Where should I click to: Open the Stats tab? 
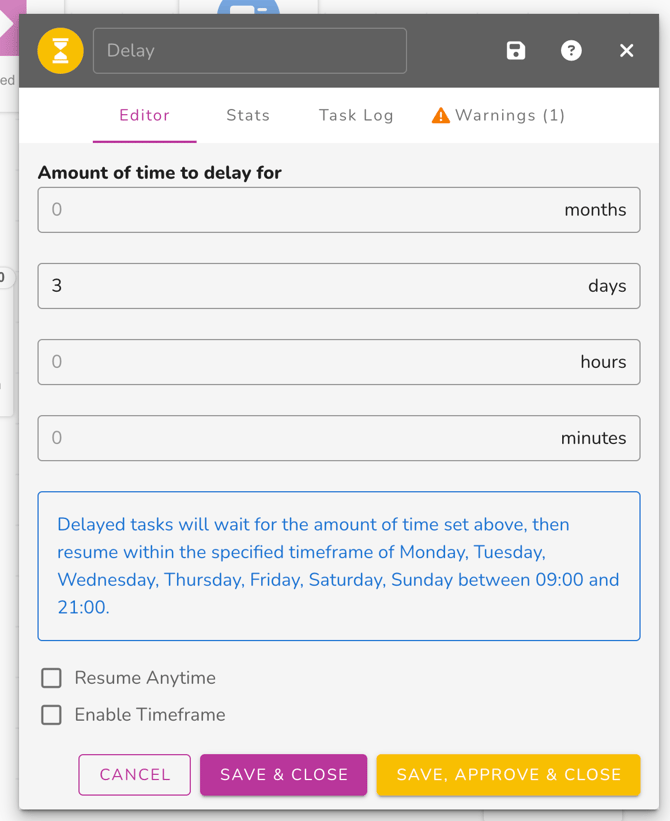(248, 116)
